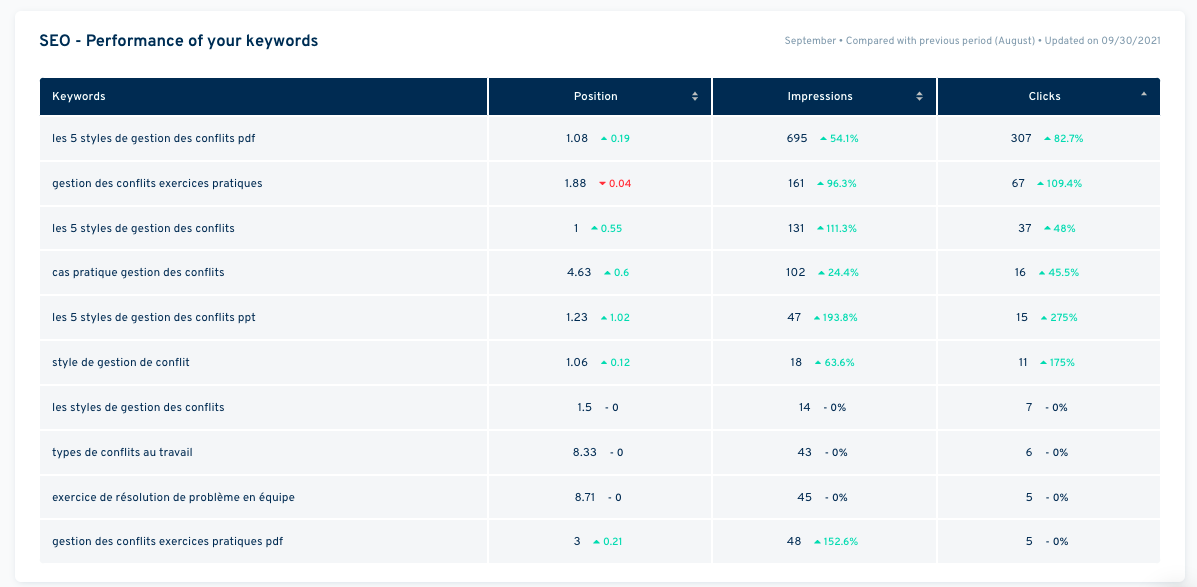1197x587 pixels.
Task: Click impressions change 54.1%
Action: [x=839, y=139]
